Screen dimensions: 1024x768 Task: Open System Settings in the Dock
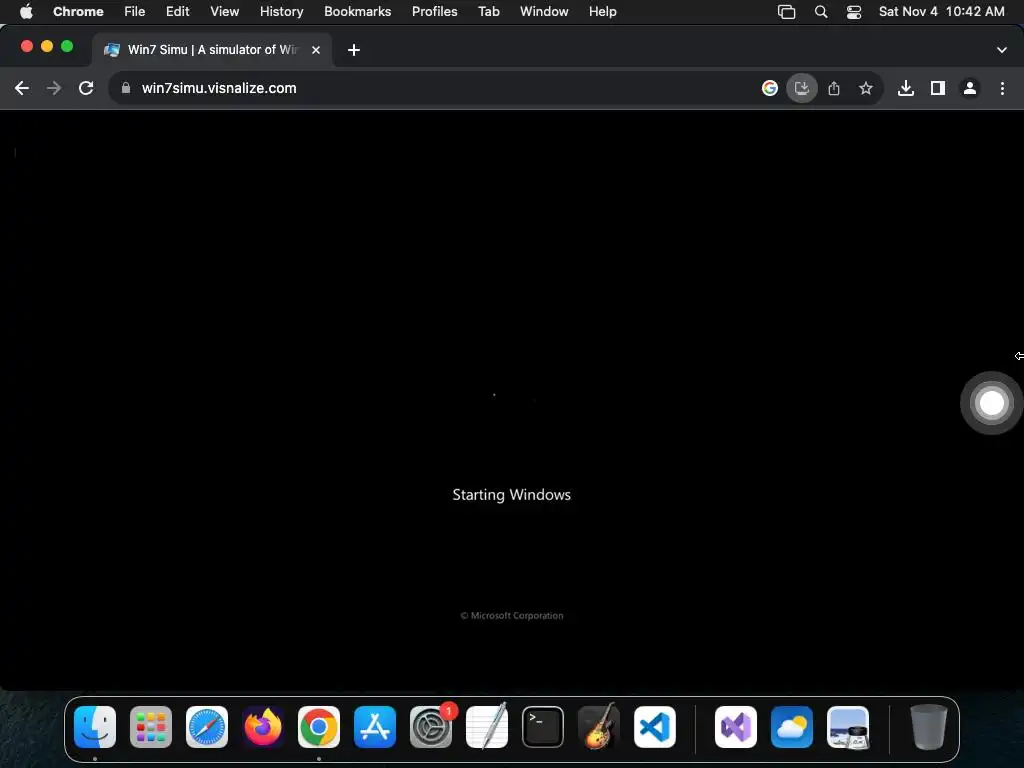click(x=431, y=727)
